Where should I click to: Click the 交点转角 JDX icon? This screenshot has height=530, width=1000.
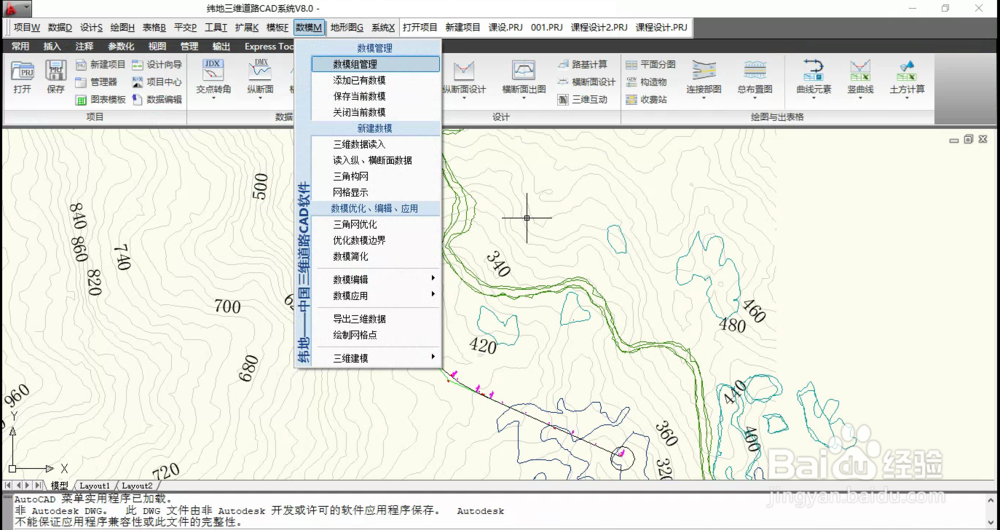coord(213,71)
